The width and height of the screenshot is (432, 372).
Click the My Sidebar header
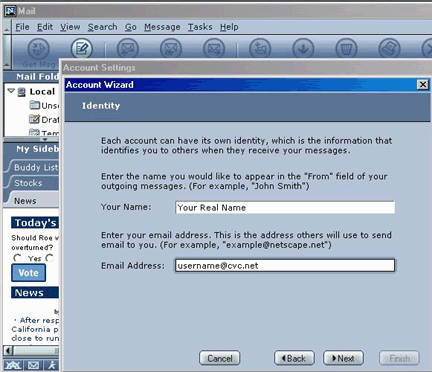click(x=31, y=149)
